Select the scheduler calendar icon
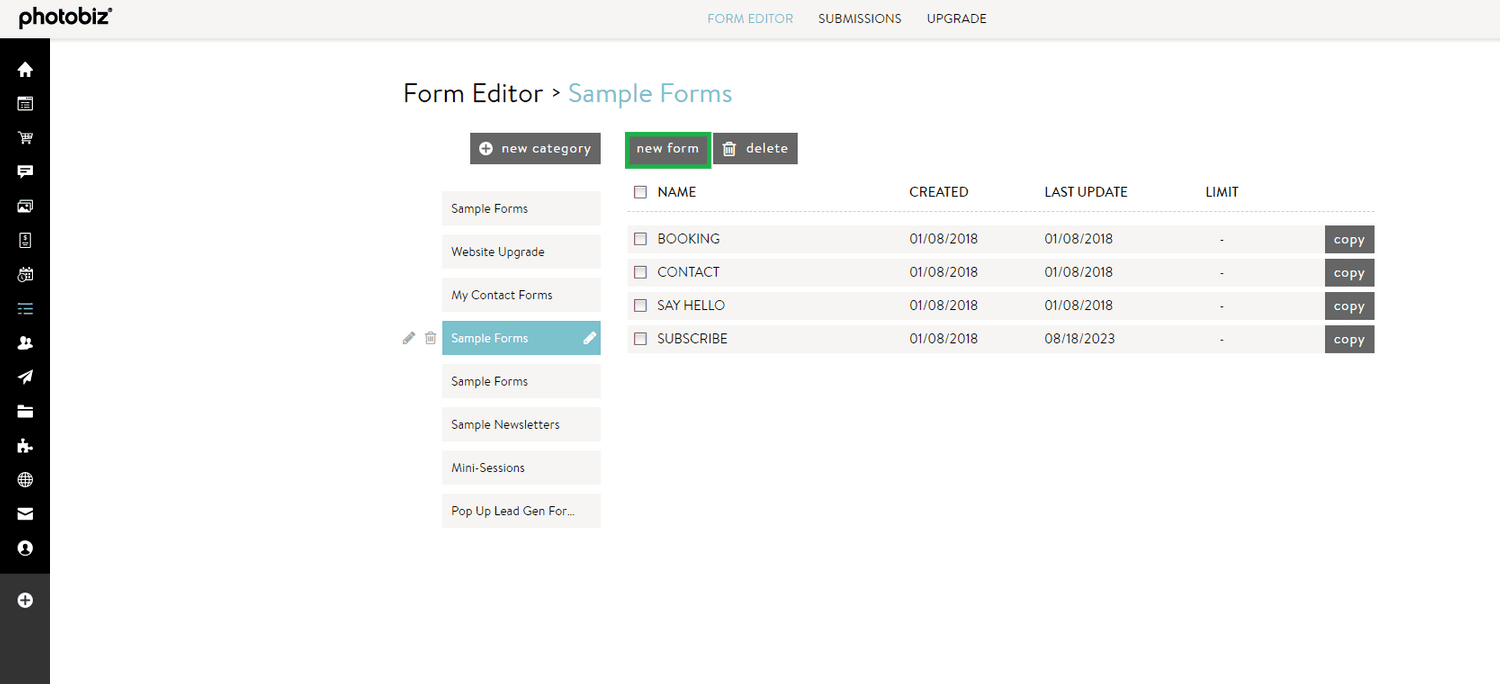This screenshot has width=1500, height=684. click(24, 273)
